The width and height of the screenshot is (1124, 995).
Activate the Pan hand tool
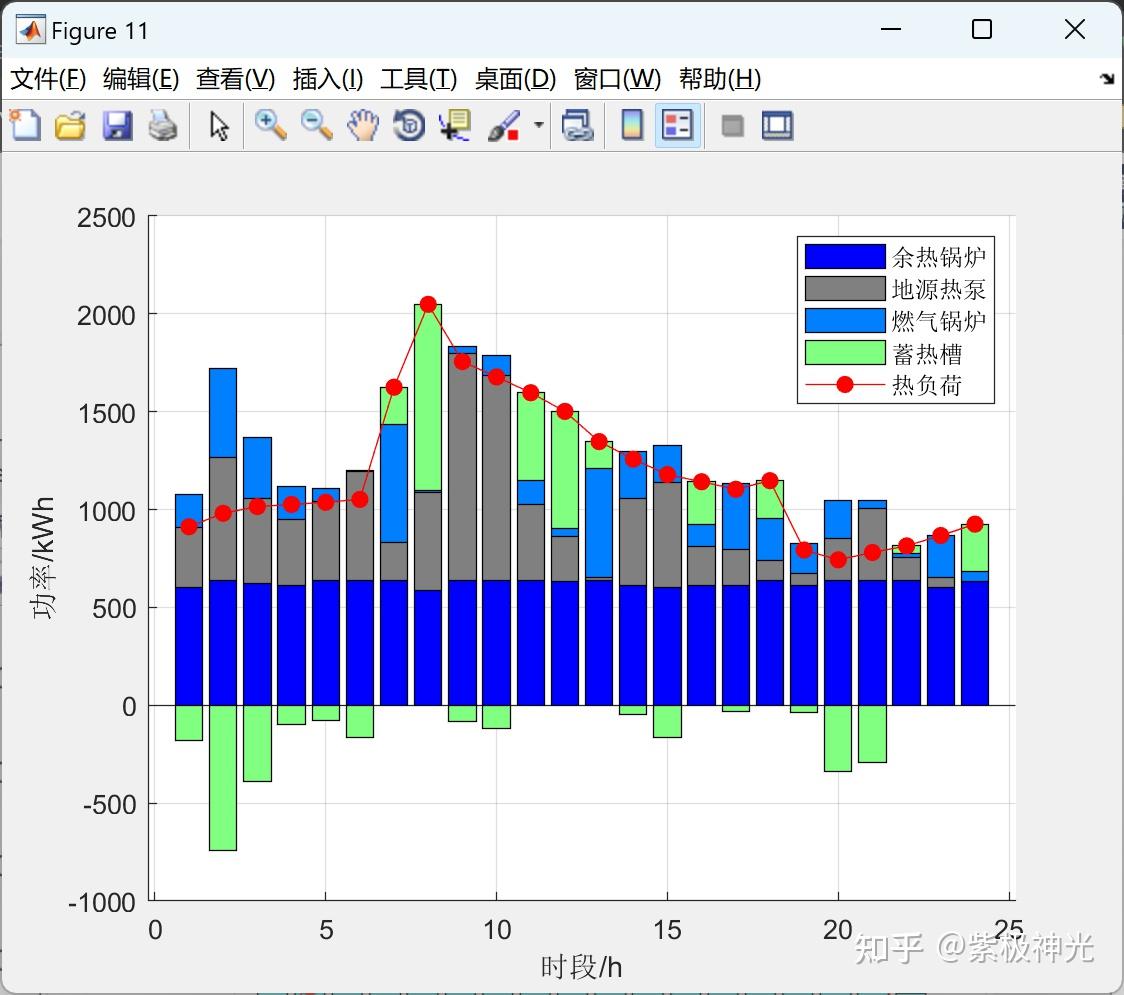[x=363, y=125]
